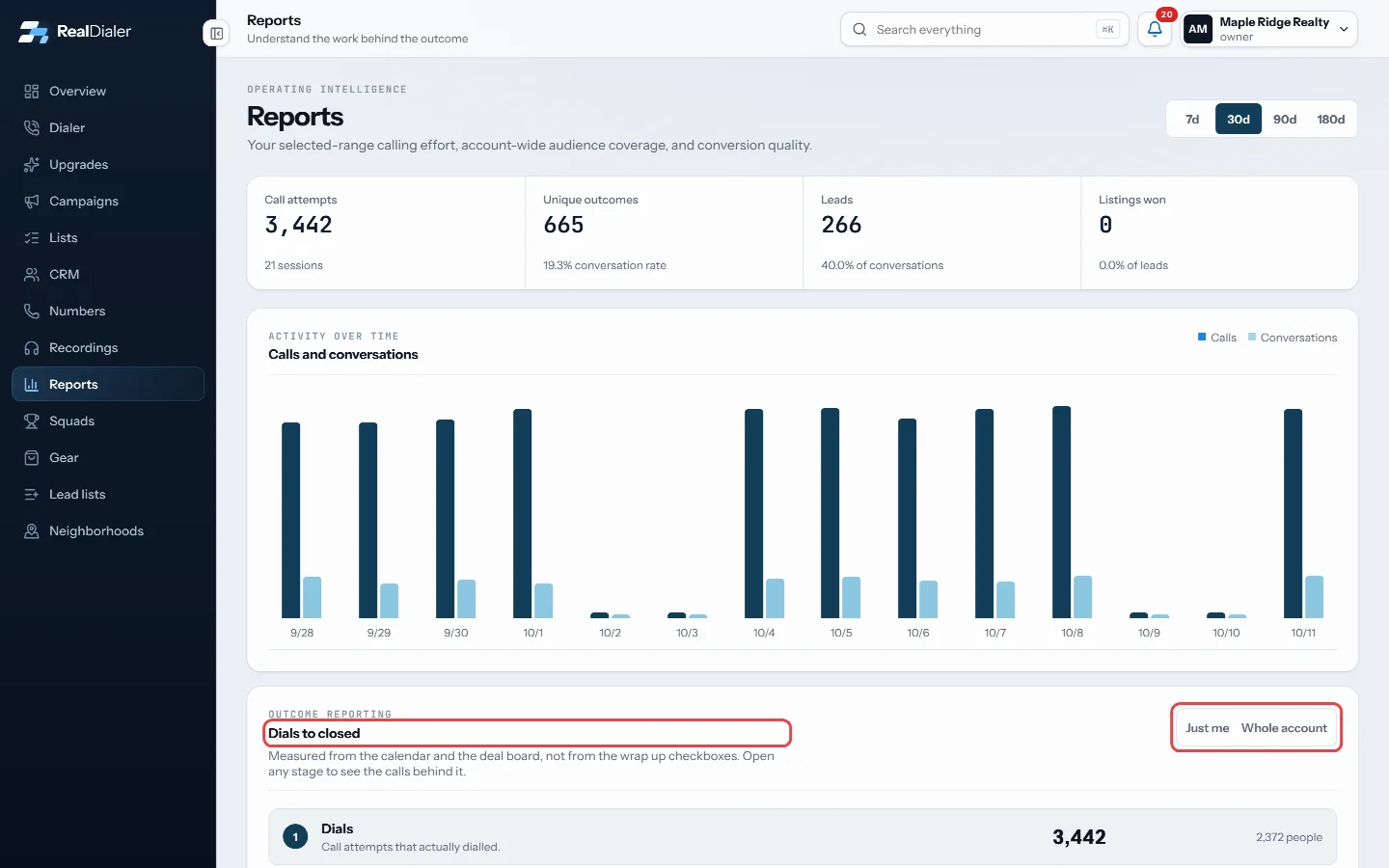Click the Lists checklist icon
1389x868 pixels.
point(32,238)
